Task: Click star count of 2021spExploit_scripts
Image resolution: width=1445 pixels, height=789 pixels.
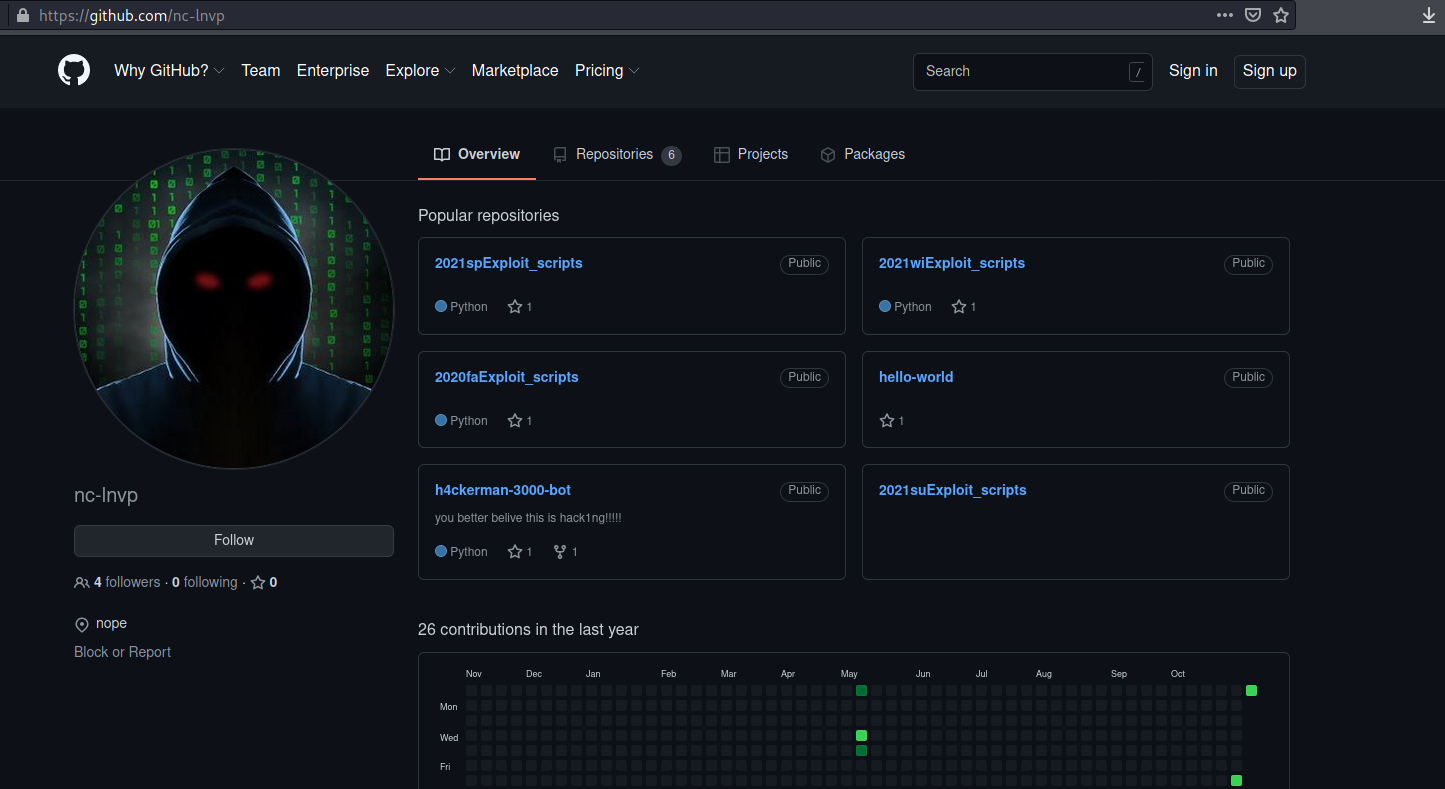Action: click(520, 307)
